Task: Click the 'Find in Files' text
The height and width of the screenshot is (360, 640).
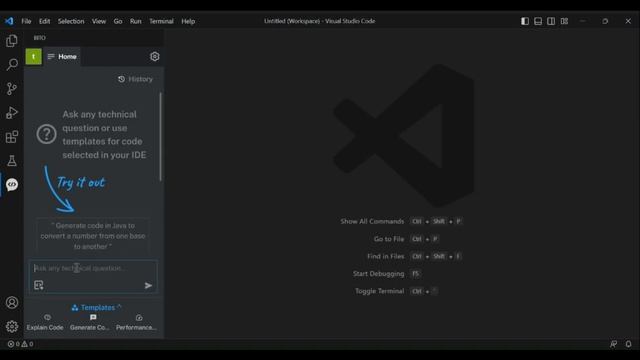Action: click(386, 256)
